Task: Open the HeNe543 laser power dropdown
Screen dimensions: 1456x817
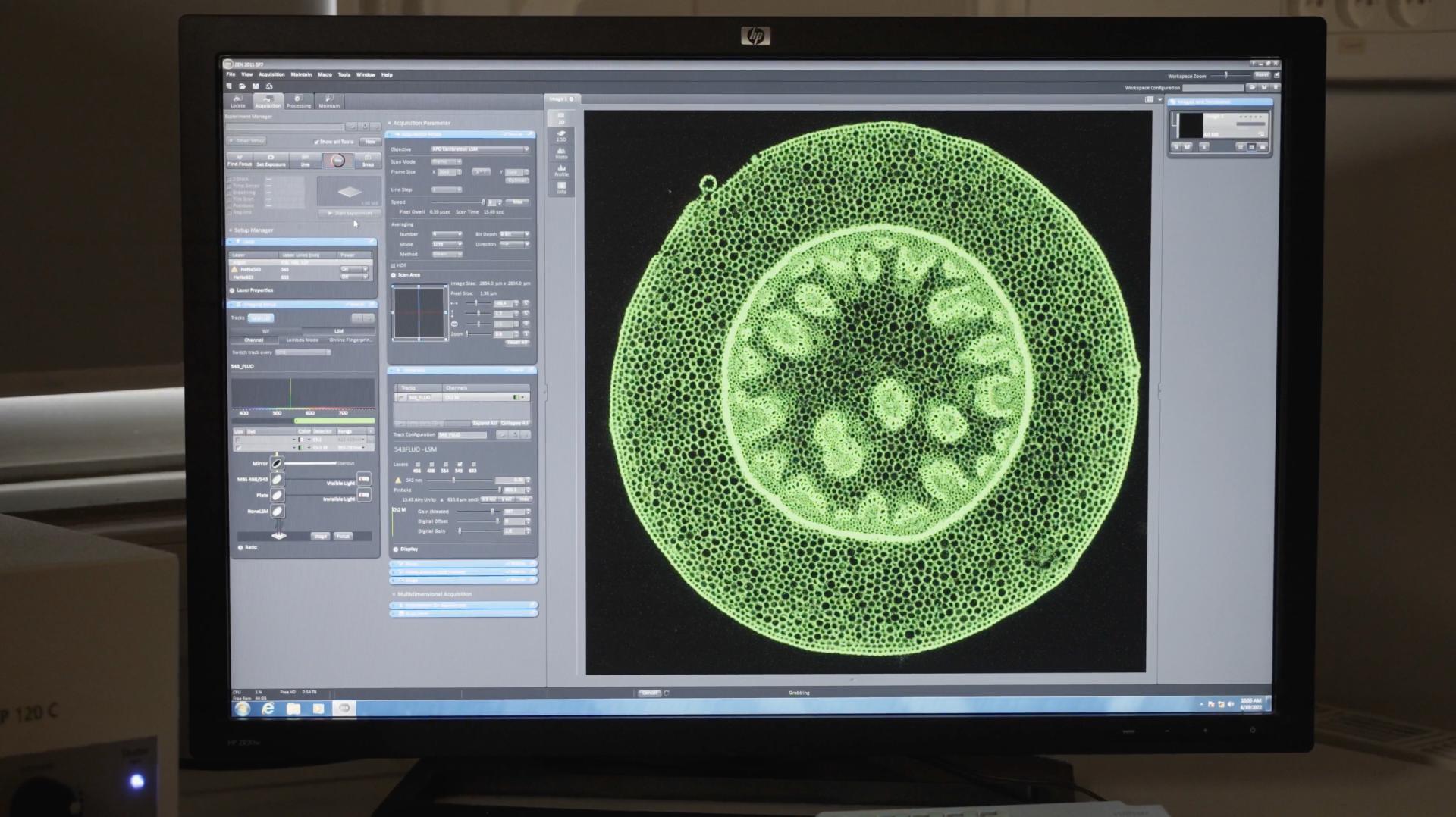Action: 354,269
